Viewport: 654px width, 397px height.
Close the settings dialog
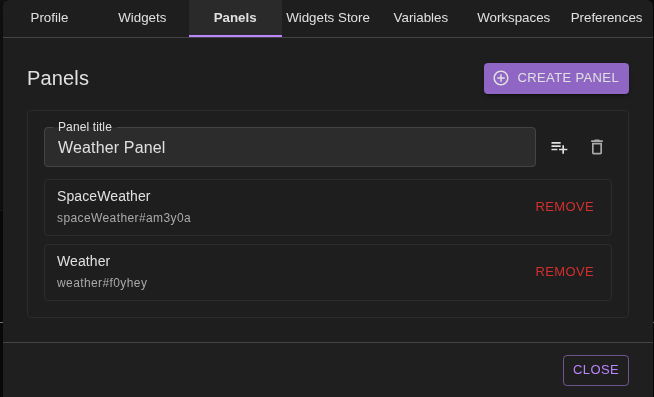(596, 370)
